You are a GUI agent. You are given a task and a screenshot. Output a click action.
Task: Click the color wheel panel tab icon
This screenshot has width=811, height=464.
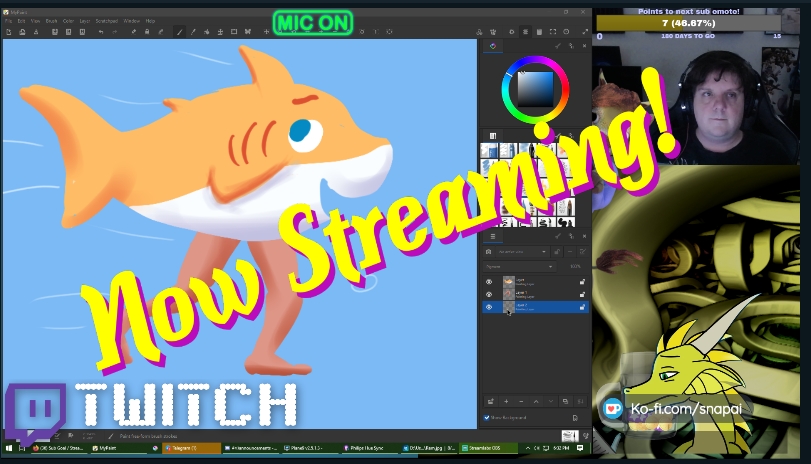coord(493,46)
